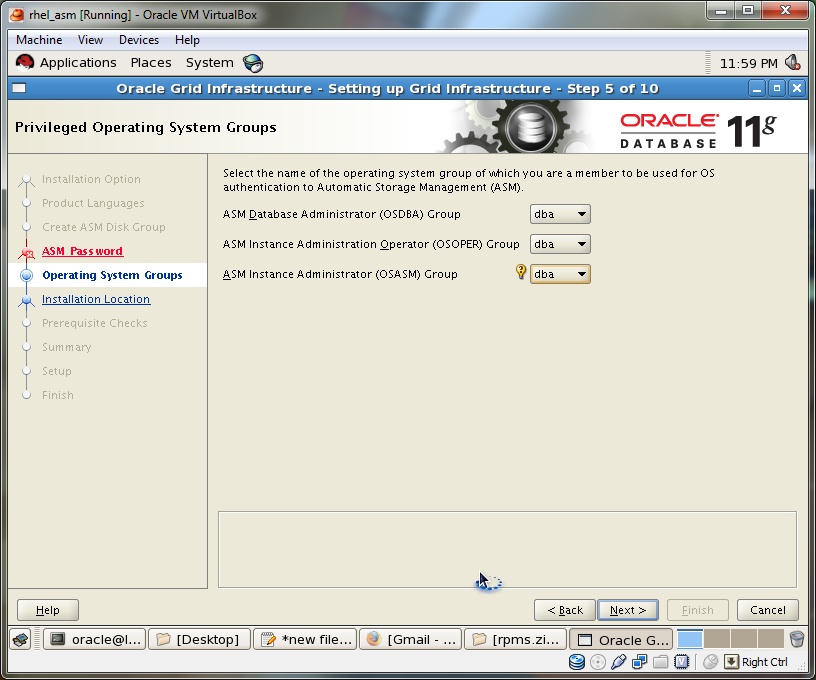
Task: Switch to [Desktop] taskbar window
Action: tap(199, 639)
